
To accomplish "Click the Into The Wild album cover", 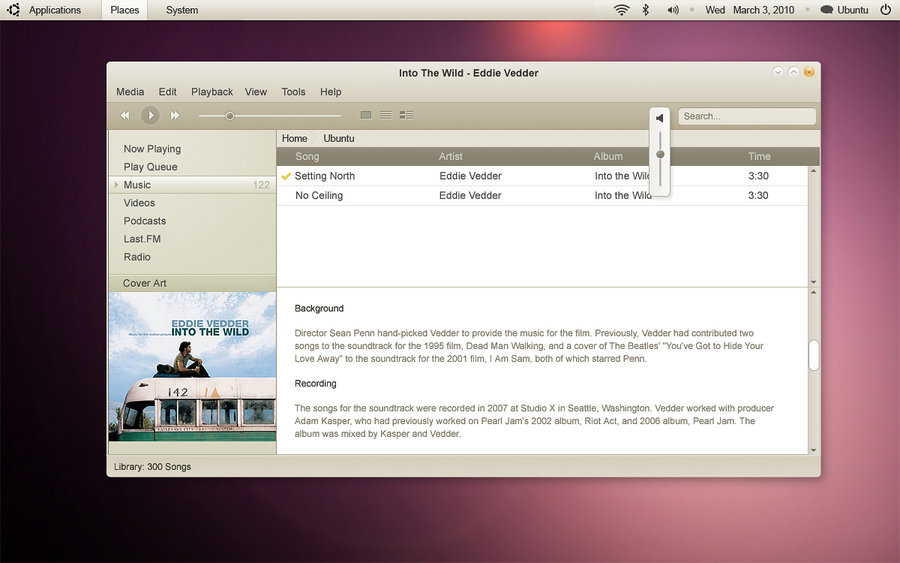I will [x=192, y=367].
